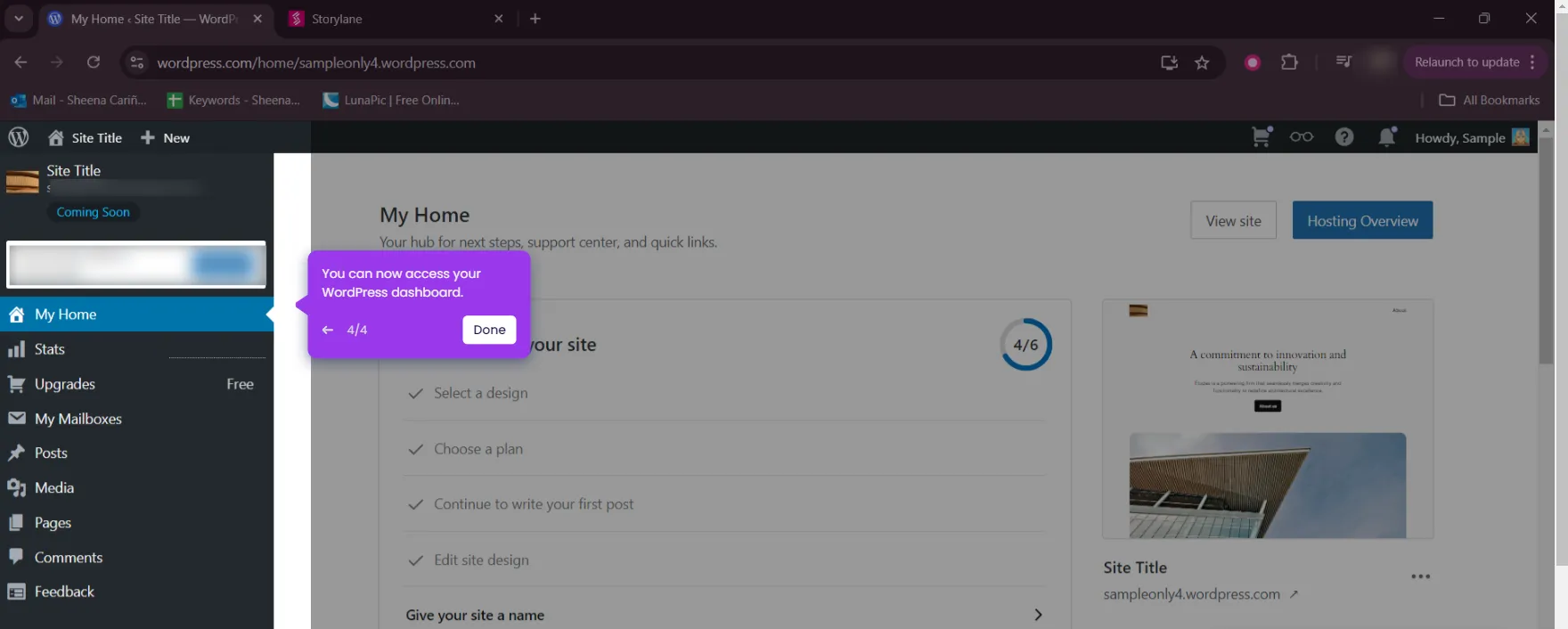
Task: Click the install app icon in address bar
Action: tap(1169, 62)
